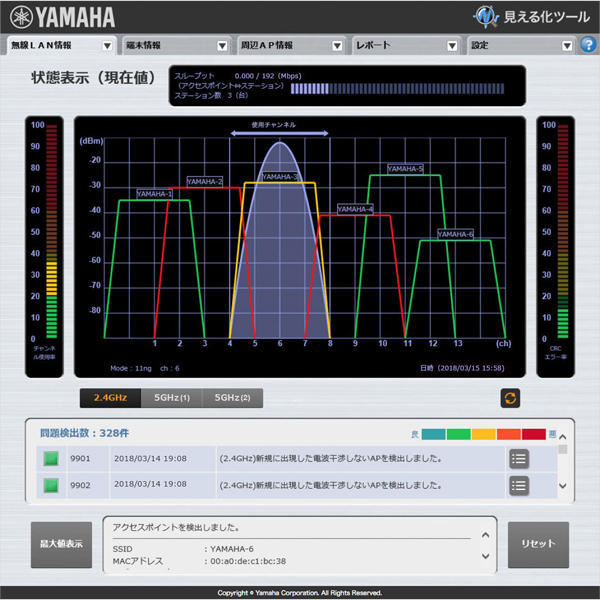This screenshot has width=600, height=600.
Task: Select the 5GHz(2) band tab
Action: coord(233,398)
